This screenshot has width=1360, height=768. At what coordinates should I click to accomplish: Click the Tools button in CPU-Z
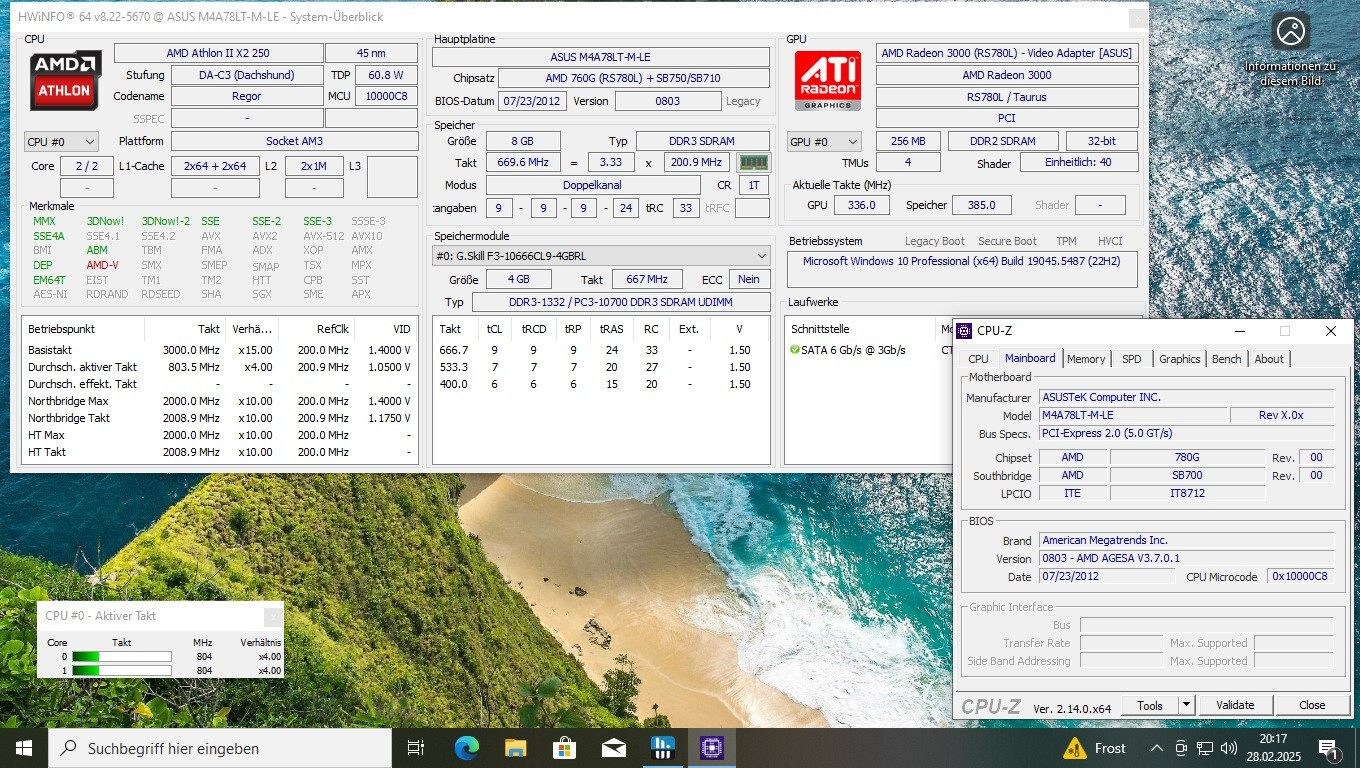(x=1150, y=705)
